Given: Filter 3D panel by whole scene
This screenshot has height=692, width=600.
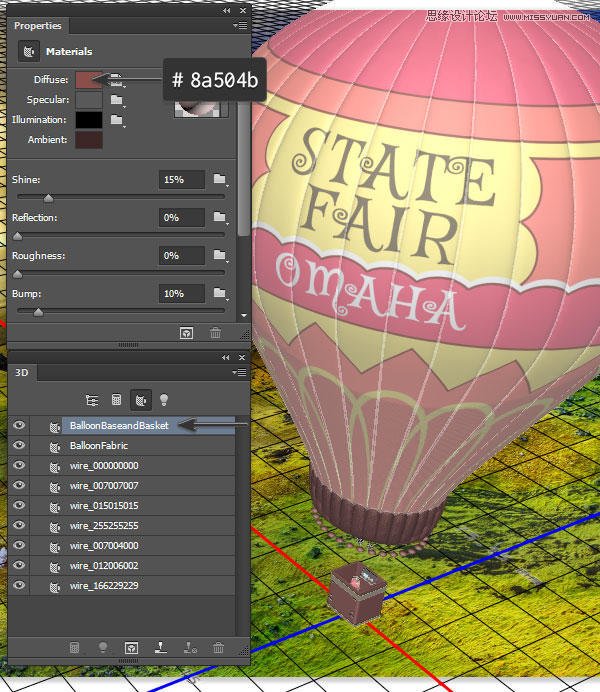Looking at the screenshot, I should 92,400.
